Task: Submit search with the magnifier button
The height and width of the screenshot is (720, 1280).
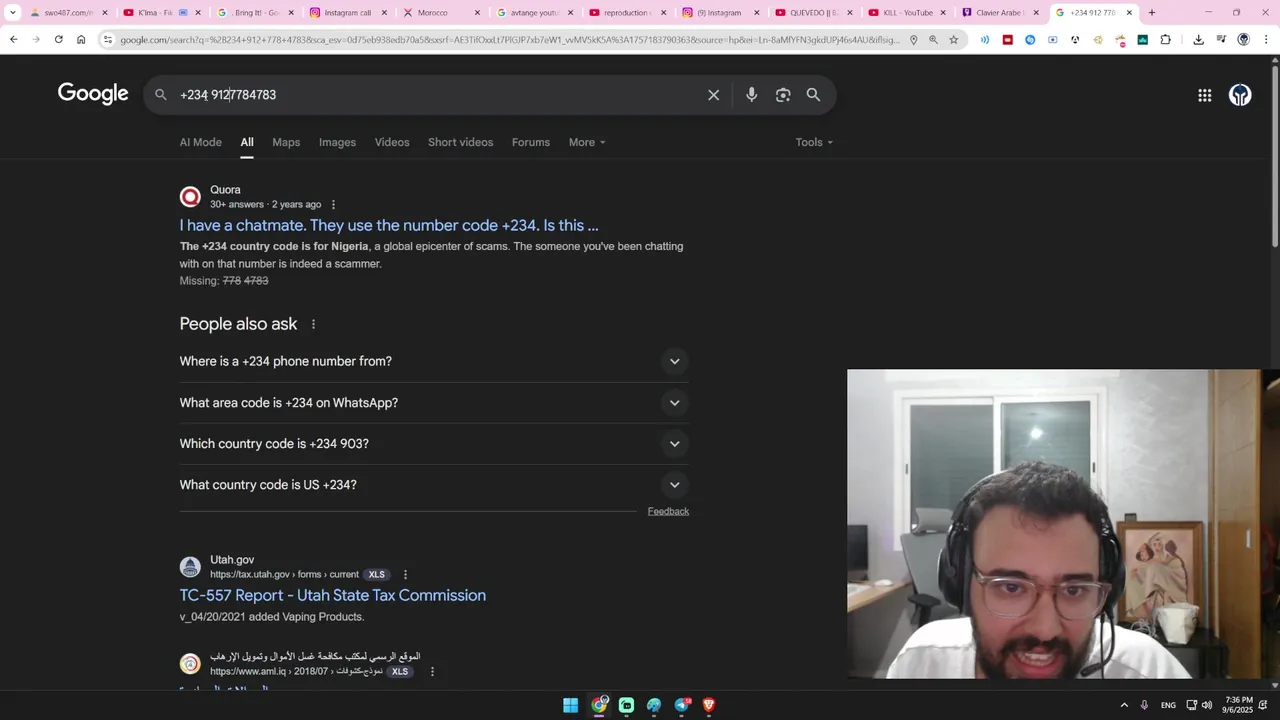Action: 813,95
